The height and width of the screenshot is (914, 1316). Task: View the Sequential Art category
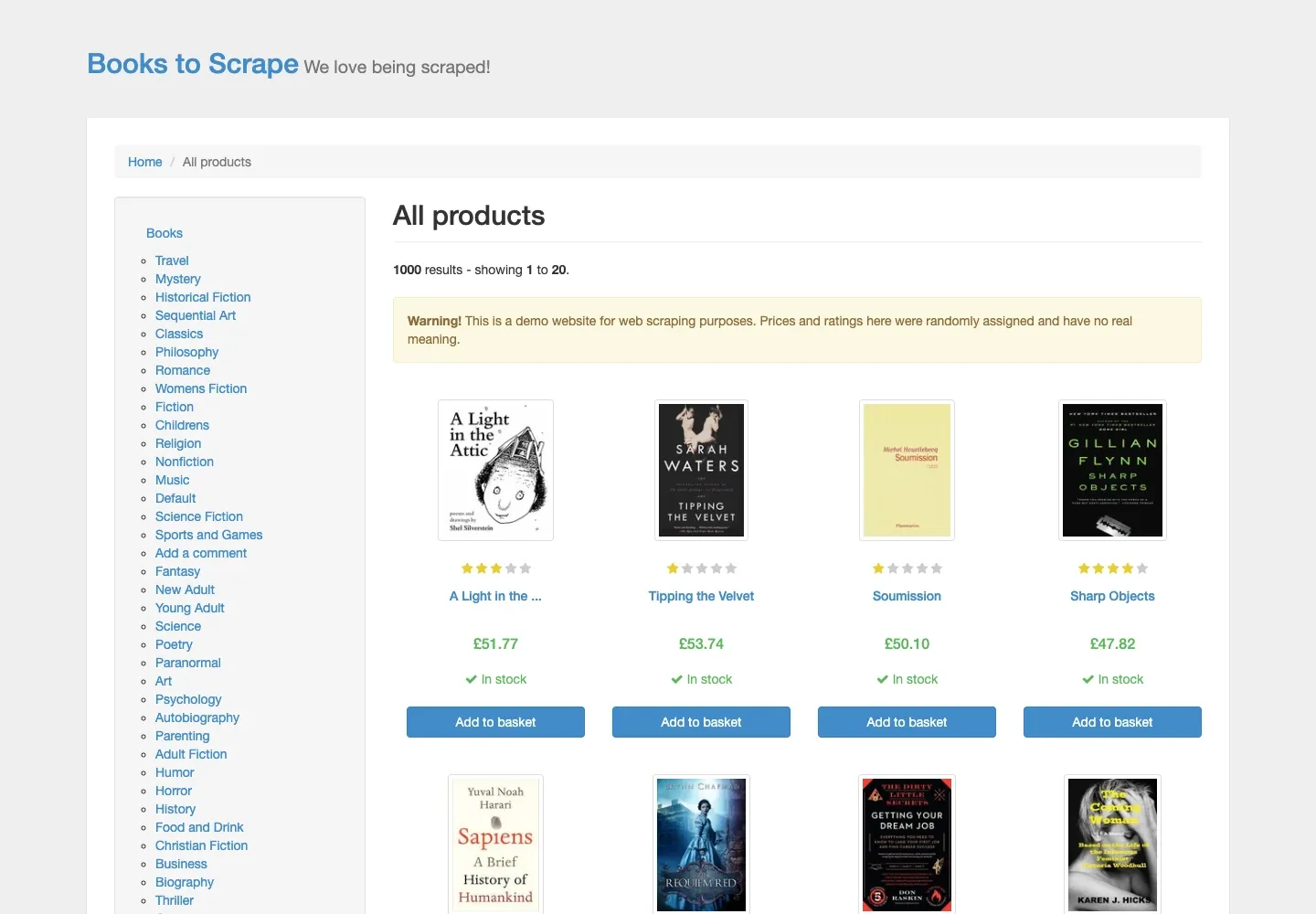click(x=196, y=315)
